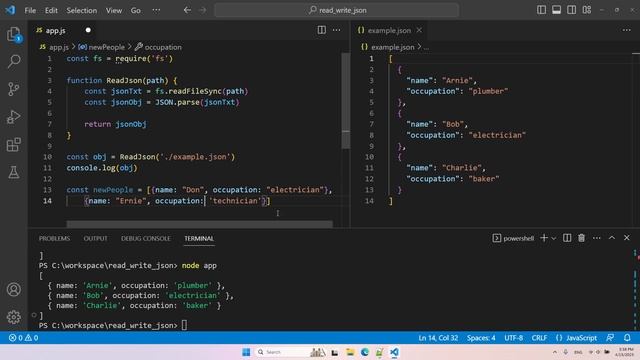Switch to the Debug Console tab
The image size is (640, 360).
click(145, 238)
